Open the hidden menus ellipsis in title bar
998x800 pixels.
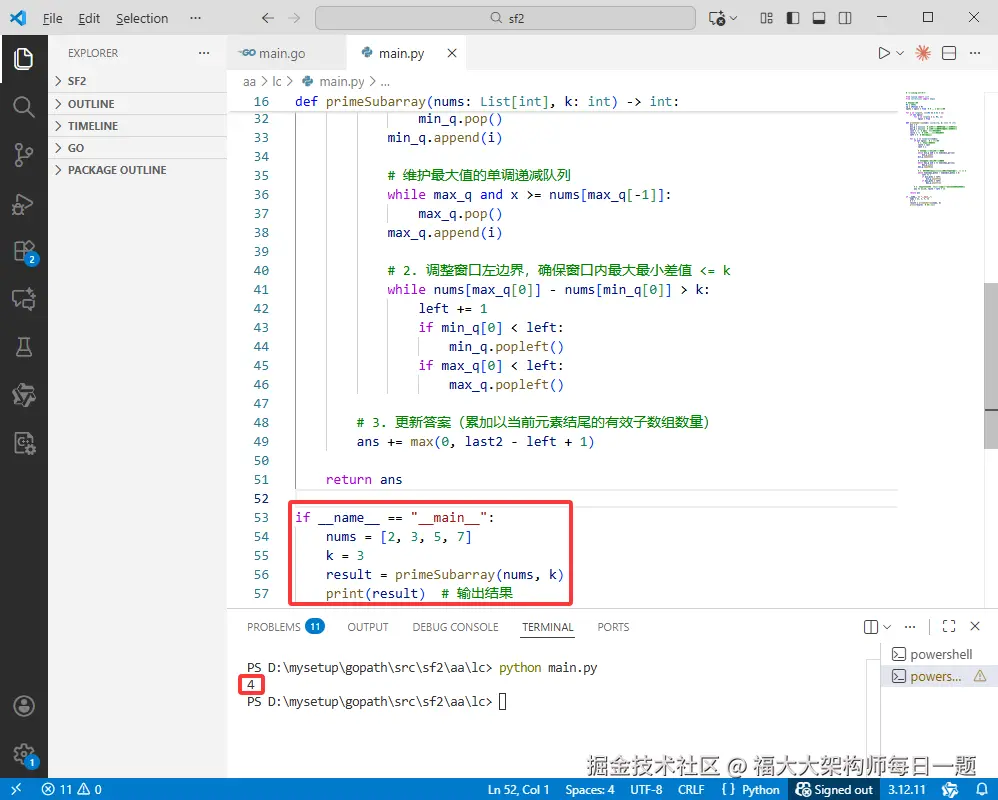pyautogui.click(x=195, y=18)
